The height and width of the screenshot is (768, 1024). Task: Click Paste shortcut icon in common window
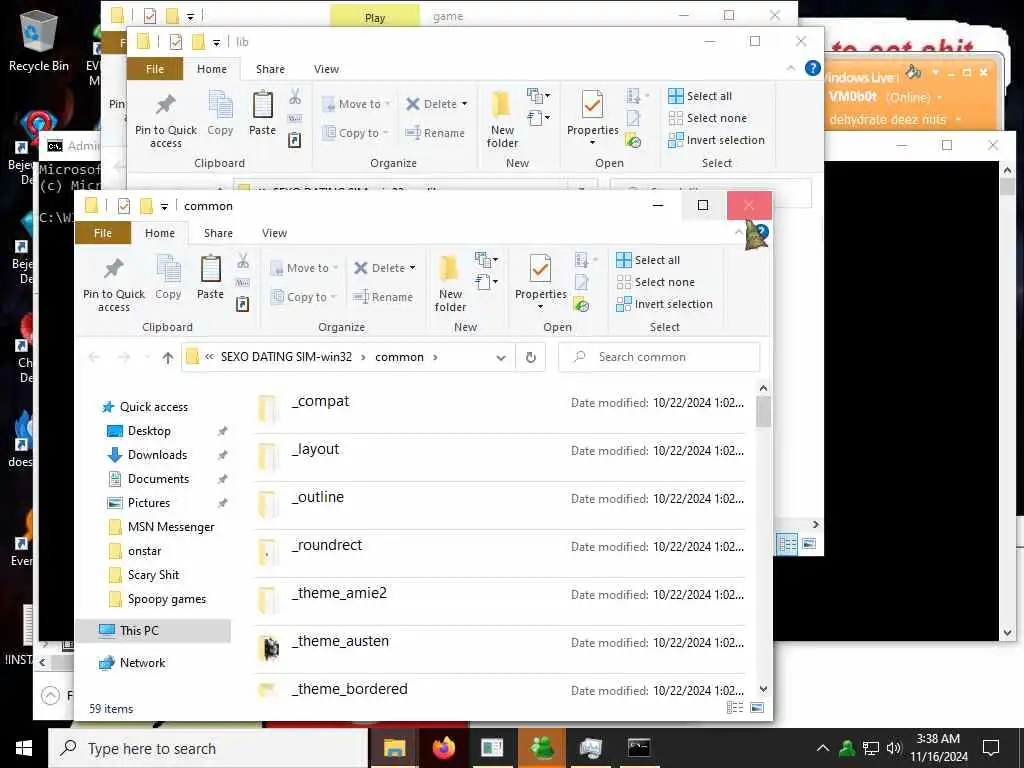242,304
